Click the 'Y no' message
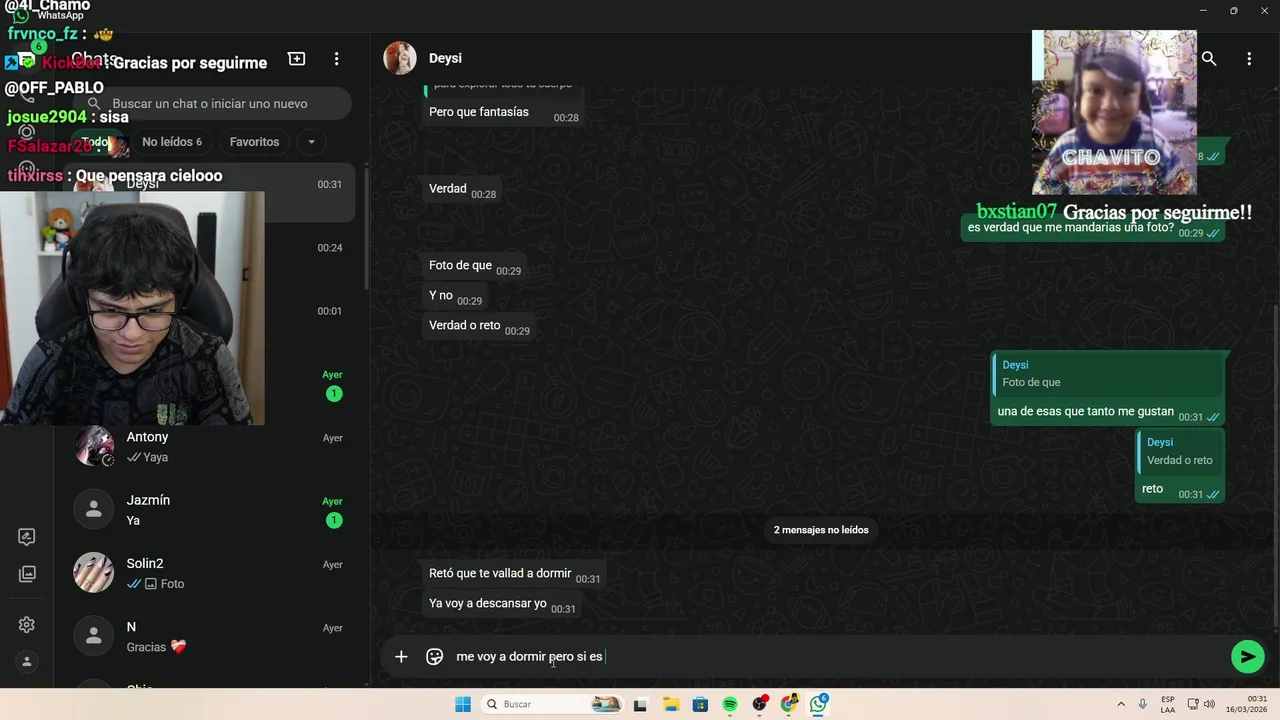Screen dimensions: 1280x720 tap(455, 296)
